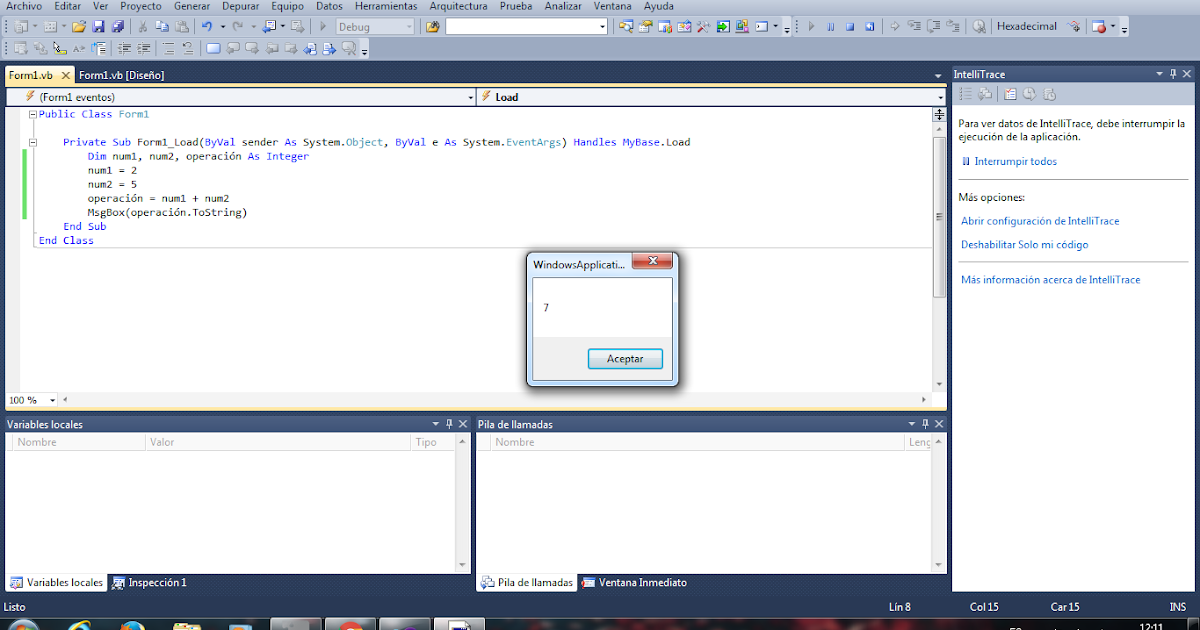Open the (Form1 eventos) dropdown

470,97
